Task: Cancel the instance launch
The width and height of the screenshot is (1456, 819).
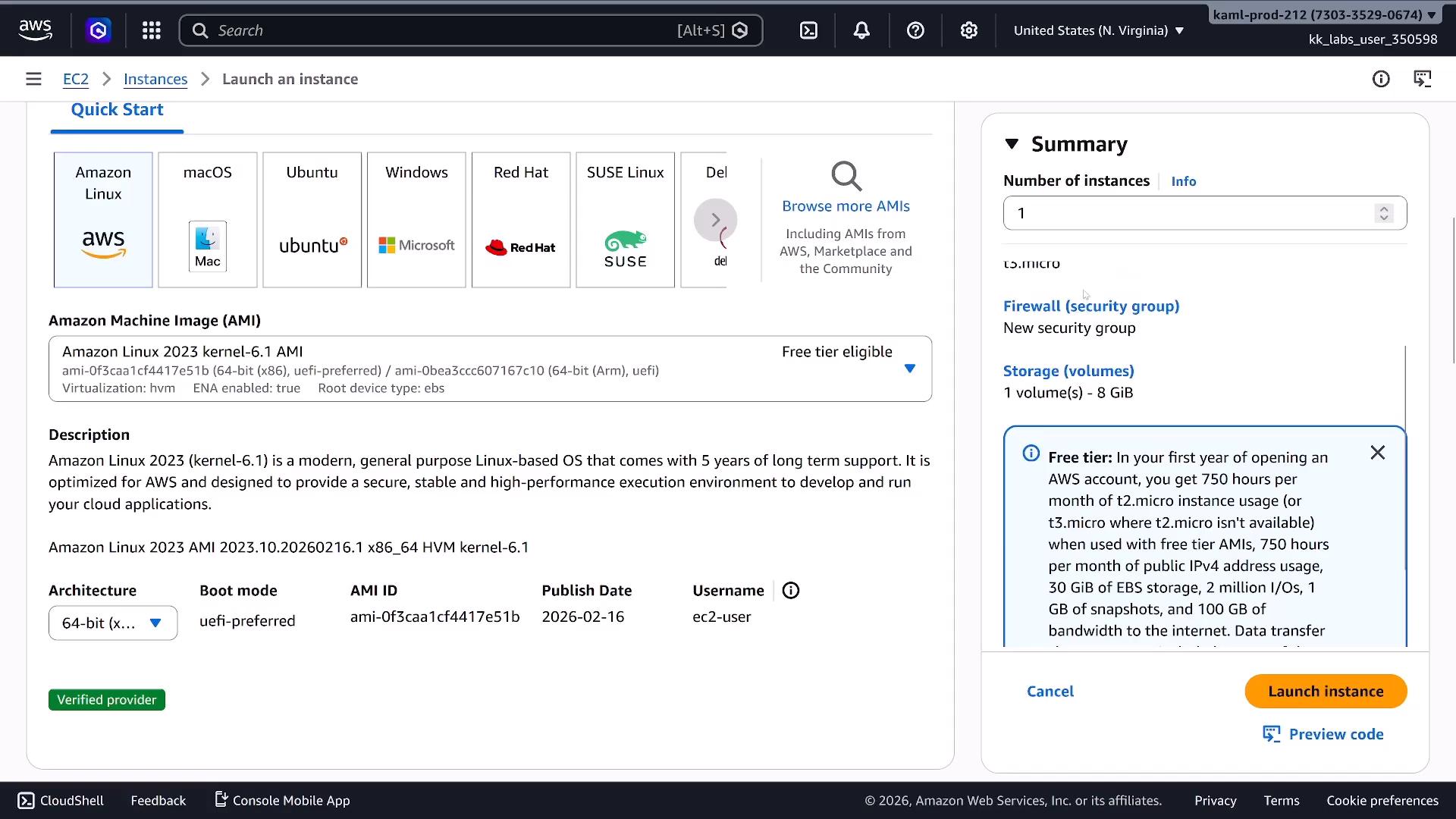Action: (1050, 692)
